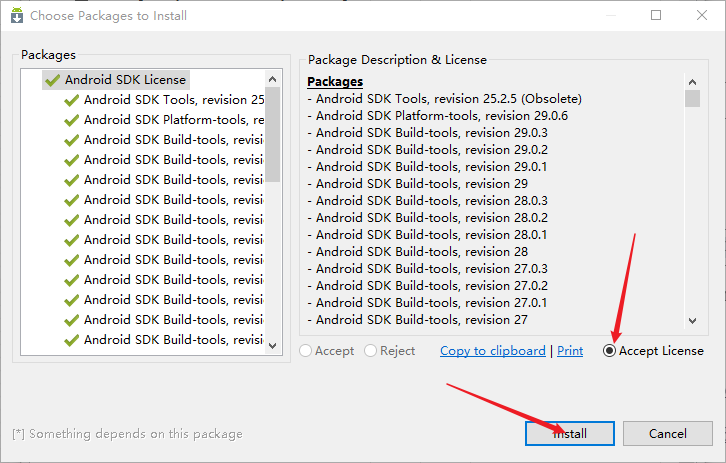Image resolution: width=726 pixels, height=463 pixels.
Task: Click the 'Package Description & License' group title
Action: 397,60
